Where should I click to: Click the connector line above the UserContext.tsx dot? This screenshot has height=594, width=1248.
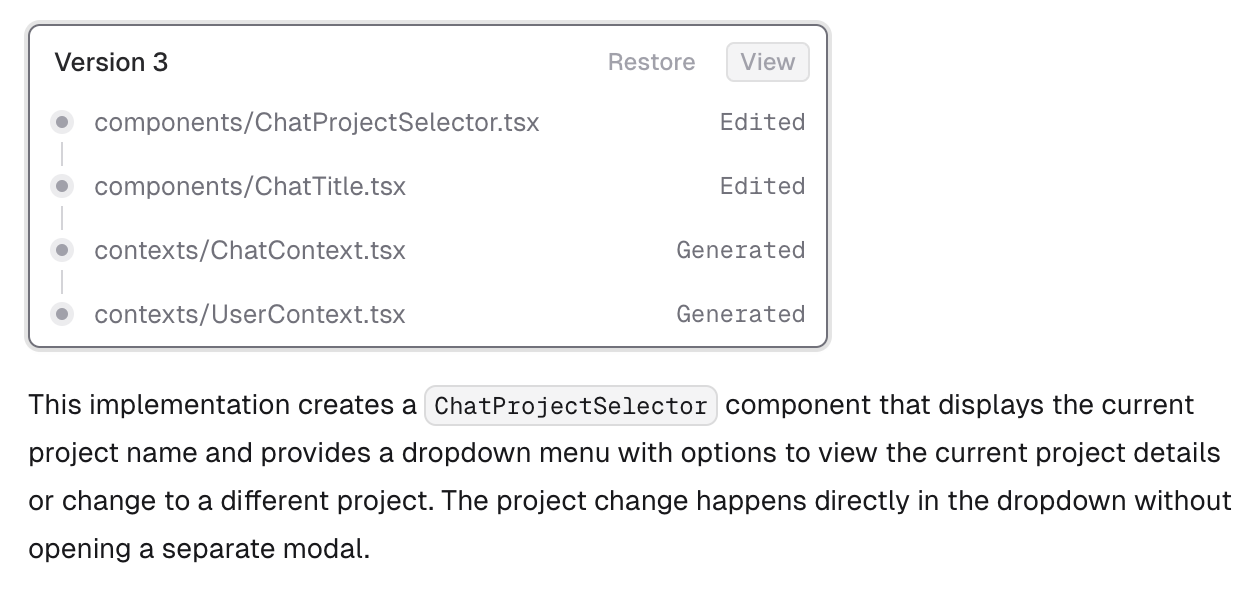(62, 282)
